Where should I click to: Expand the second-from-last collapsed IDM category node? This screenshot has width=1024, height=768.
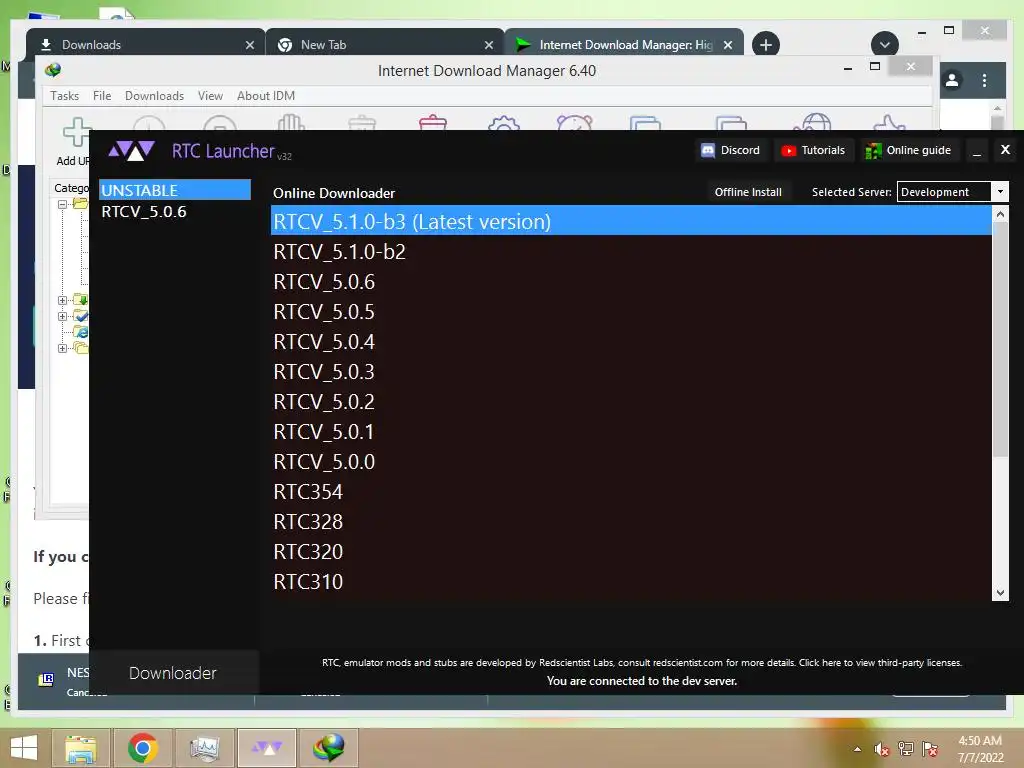(x=63, y=316)
